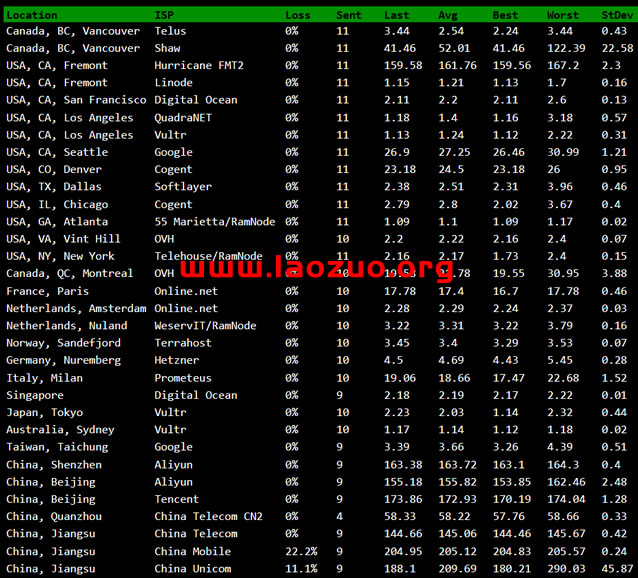
Task: Click the Taiwan, Taichung location
Action: 57,447
